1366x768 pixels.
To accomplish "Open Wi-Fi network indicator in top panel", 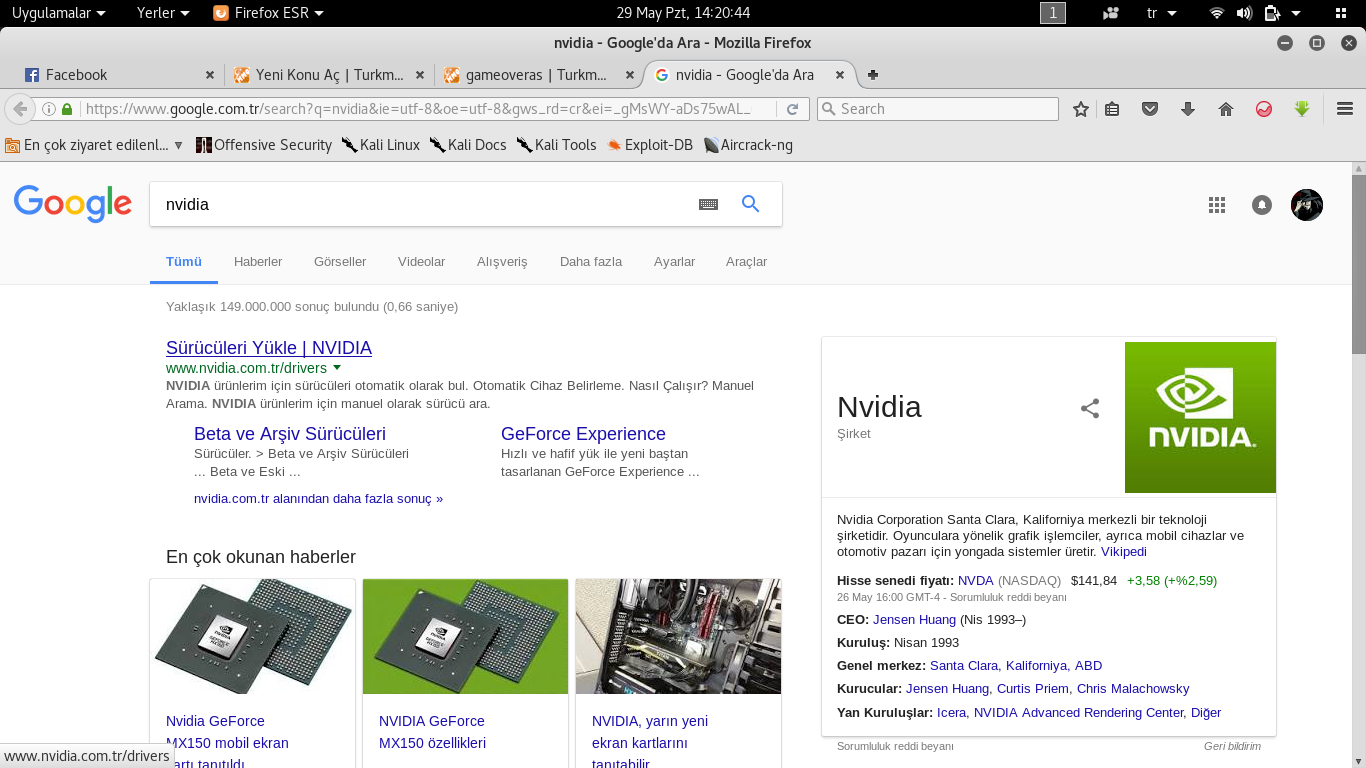I will click(x=1217, y=13).
